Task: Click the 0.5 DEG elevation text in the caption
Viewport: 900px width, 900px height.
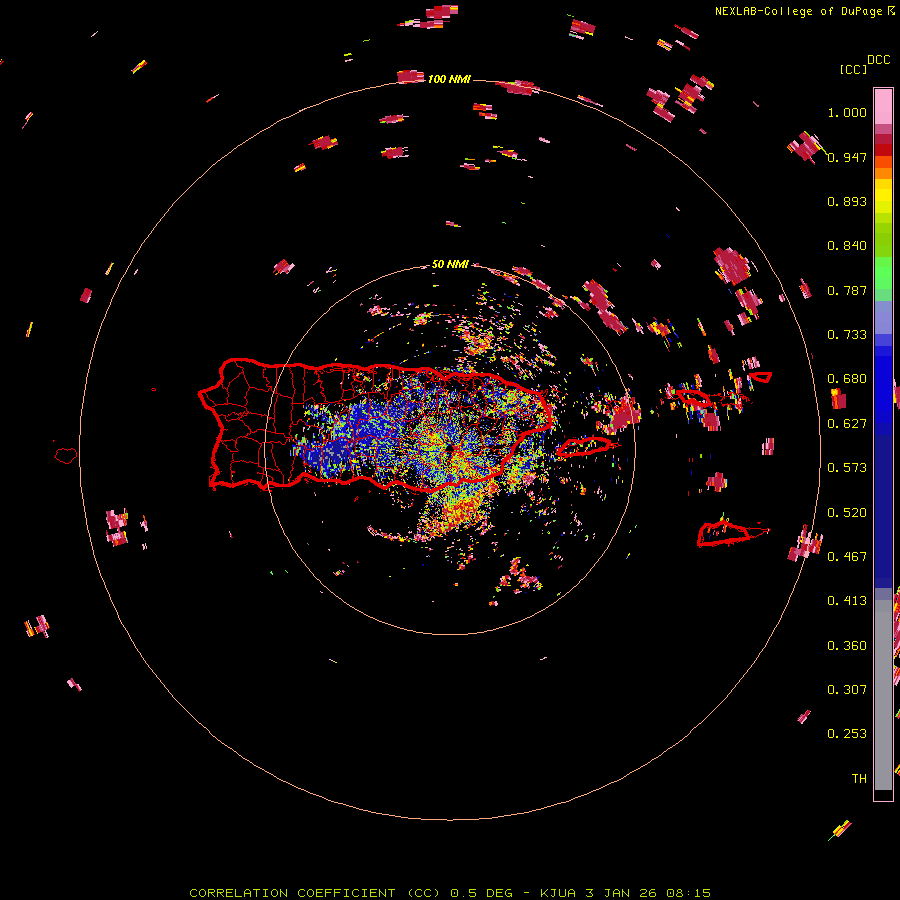Action: 481,893
